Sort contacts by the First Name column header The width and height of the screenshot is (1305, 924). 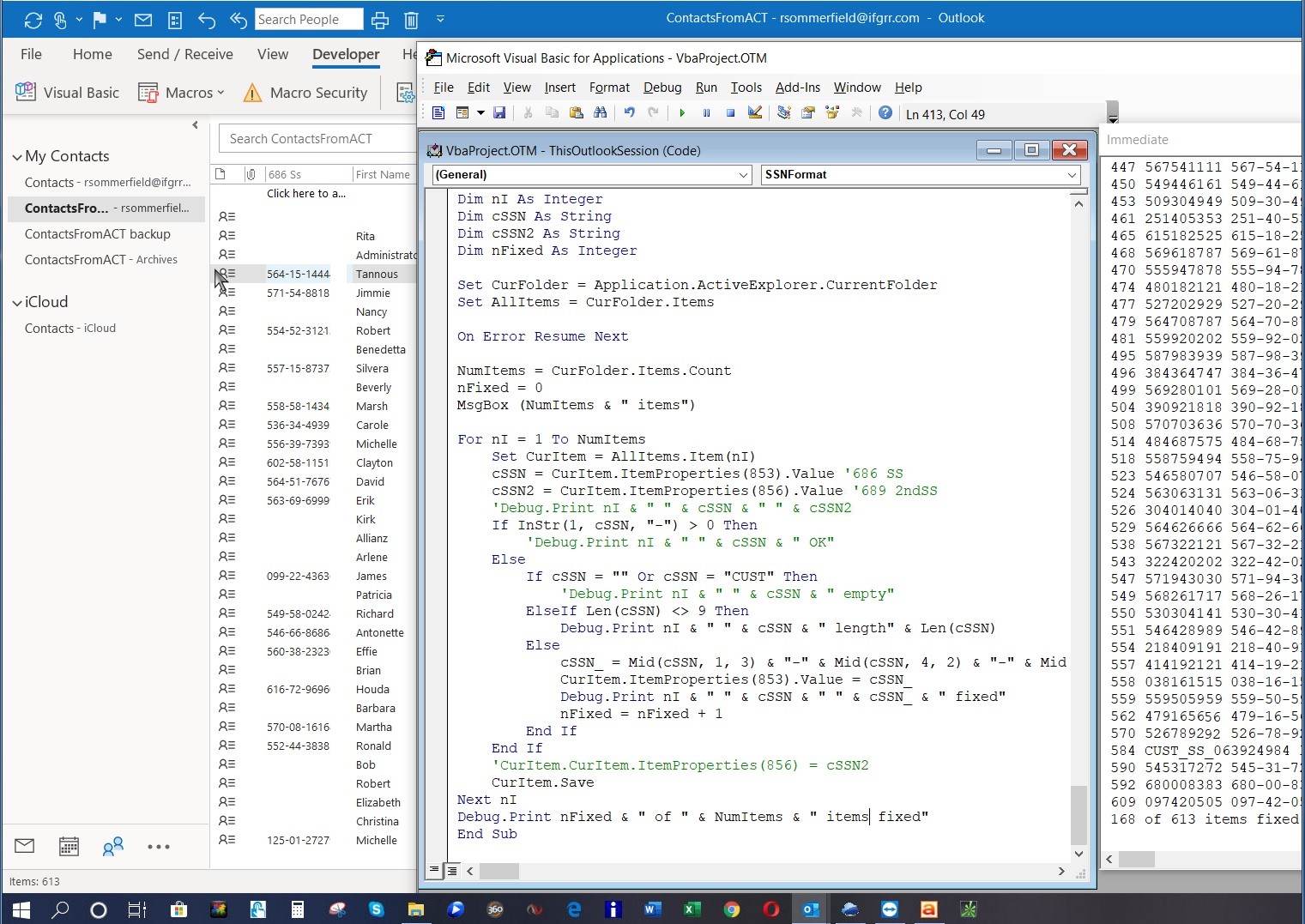click(x=384, y=174)
